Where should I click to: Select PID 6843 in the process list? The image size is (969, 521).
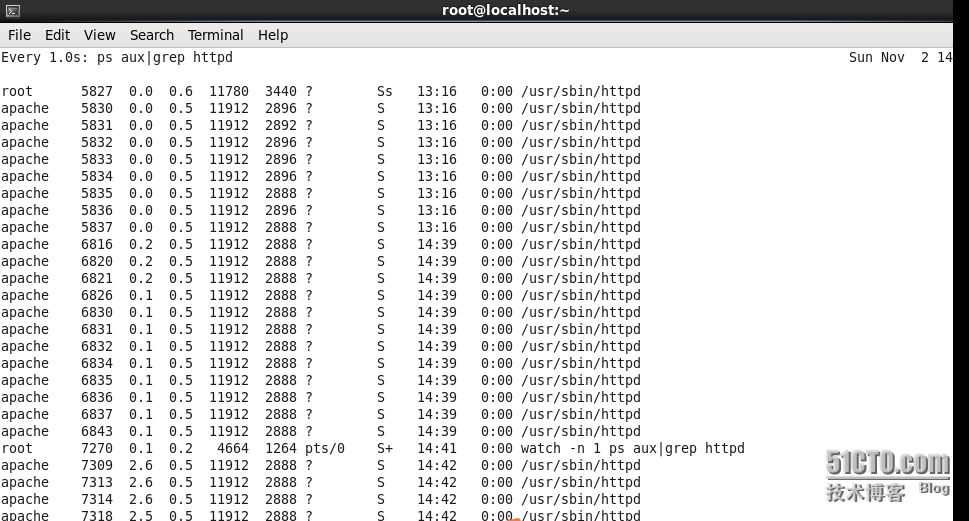(x=97, y=431)
